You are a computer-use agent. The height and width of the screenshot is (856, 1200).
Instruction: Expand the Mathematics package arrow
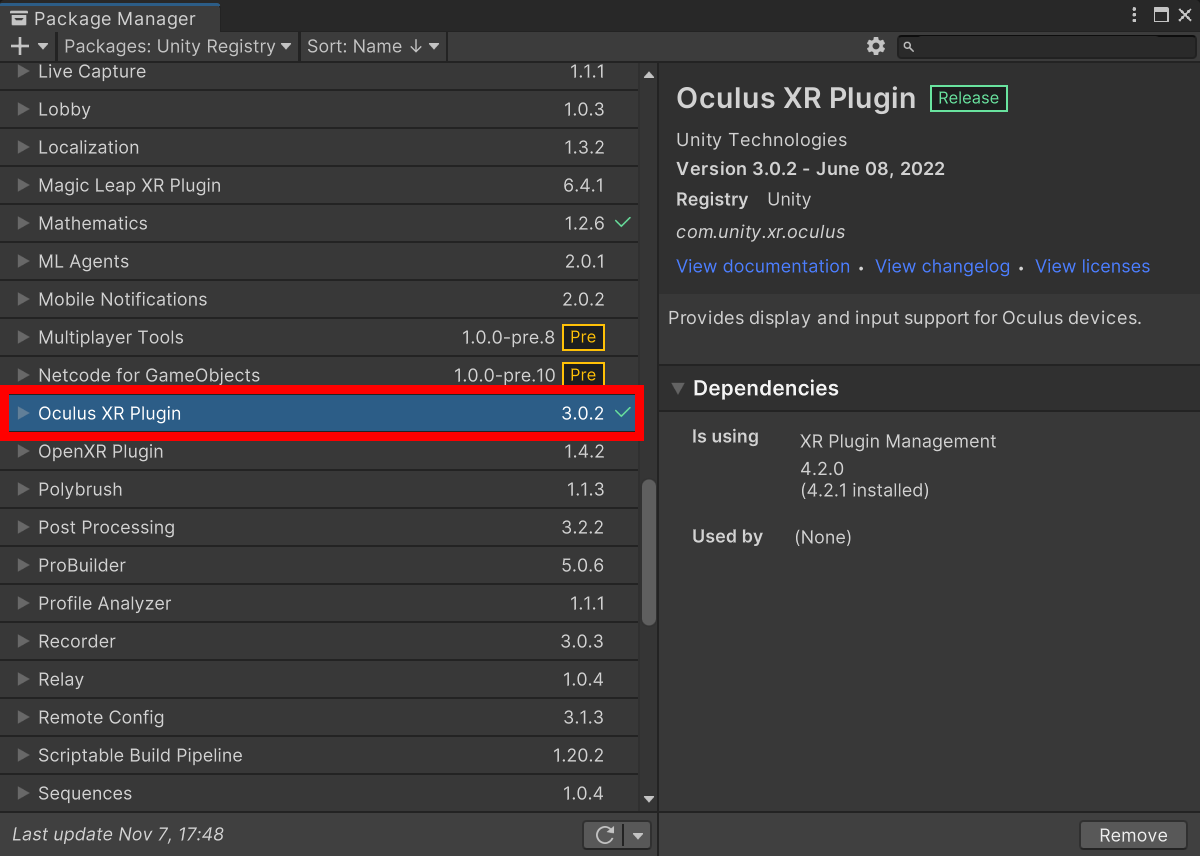[23, 223]
